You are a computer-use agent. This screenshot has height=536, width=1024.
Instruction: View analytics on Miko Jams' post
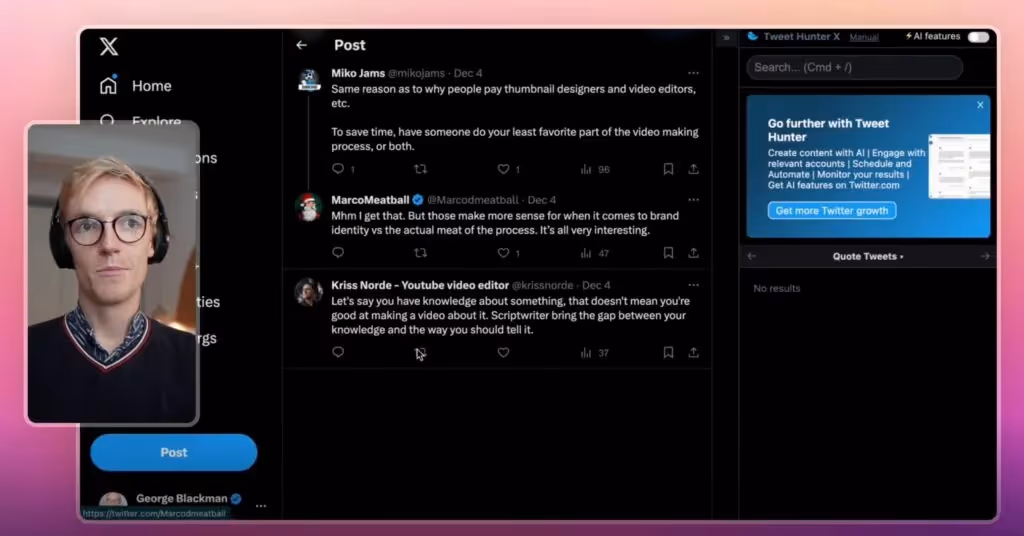pyautogui.click(x=586, y=169)
